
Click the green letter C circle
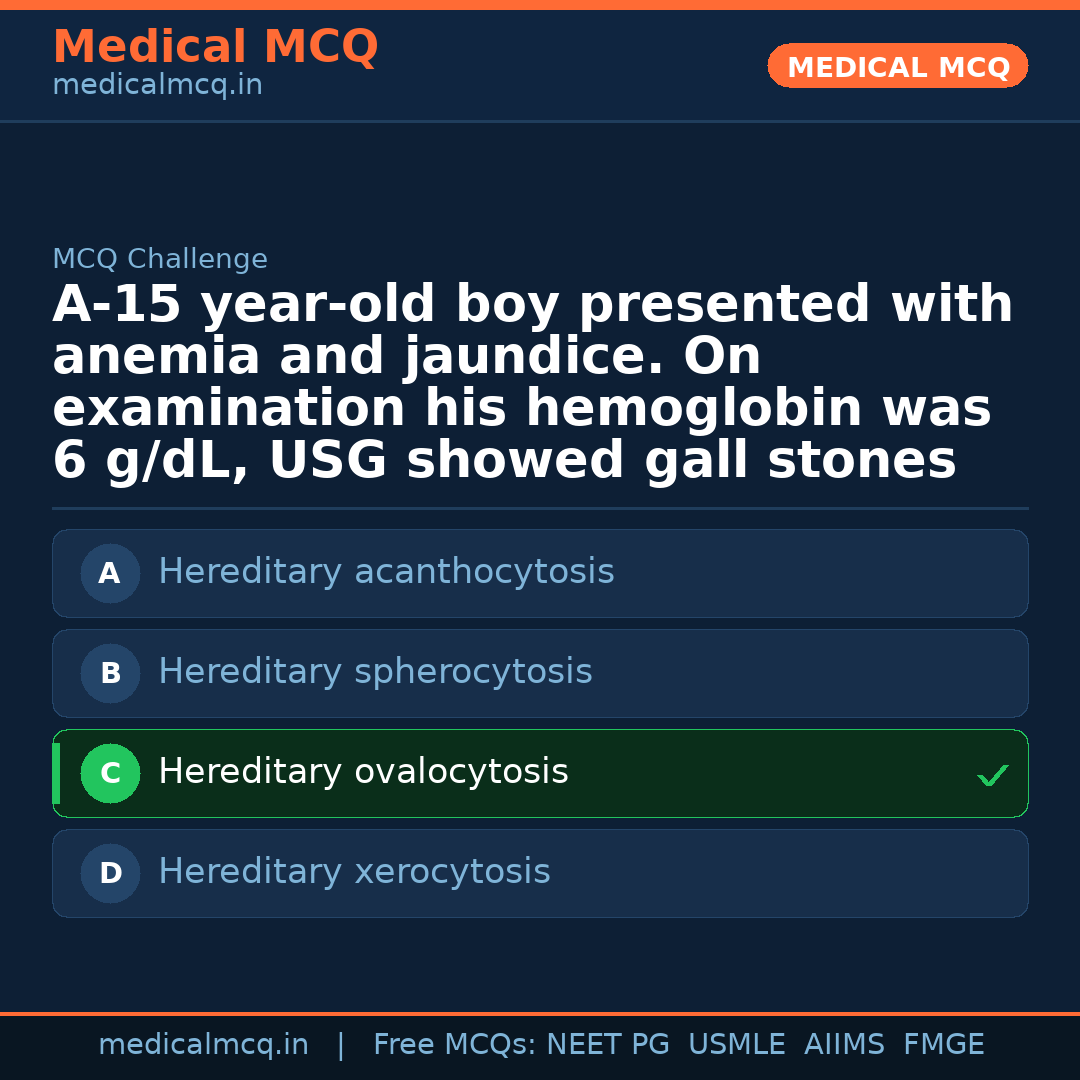pos(110,774)
